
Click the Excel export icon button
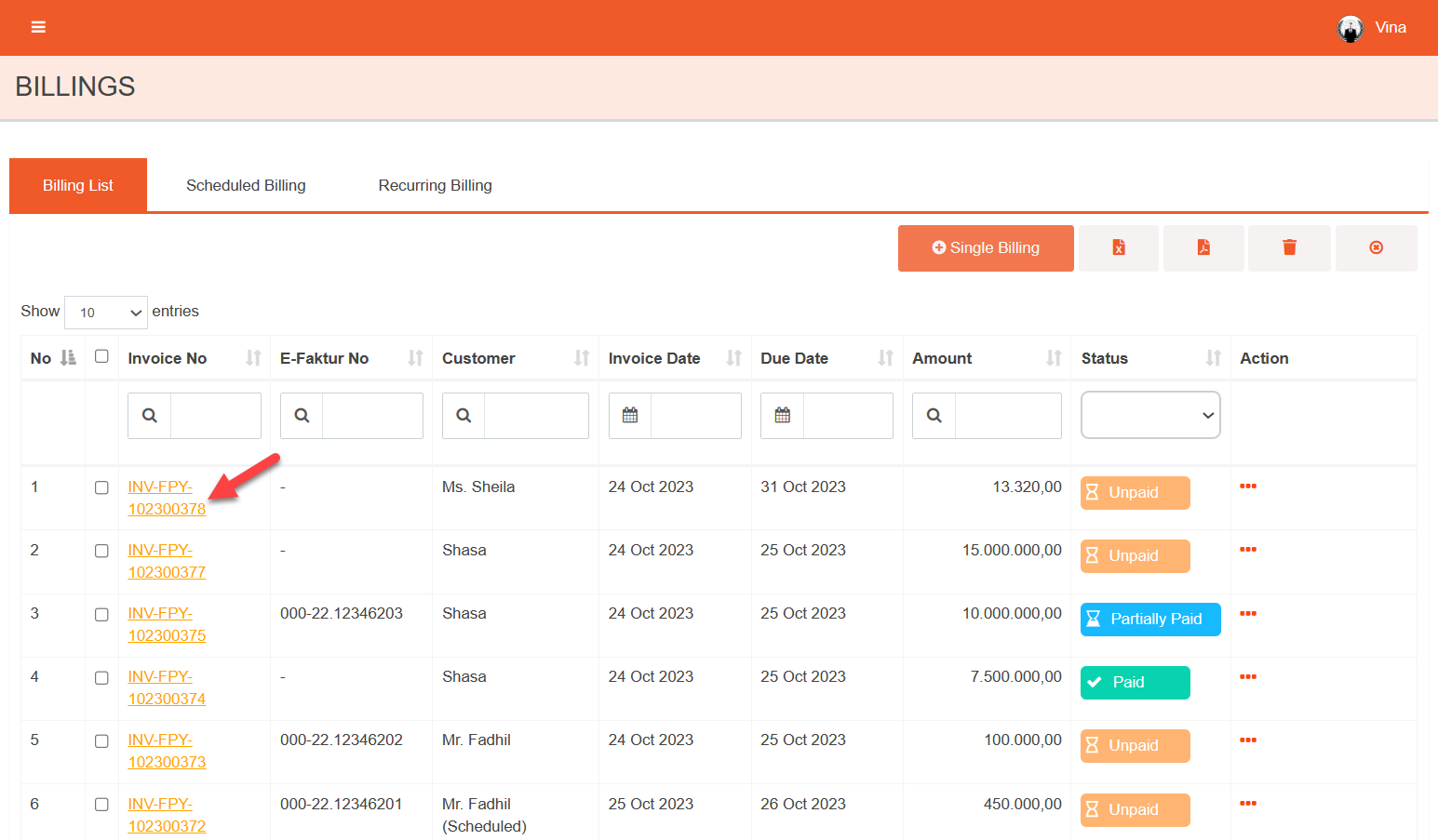tap(1118, 247)
